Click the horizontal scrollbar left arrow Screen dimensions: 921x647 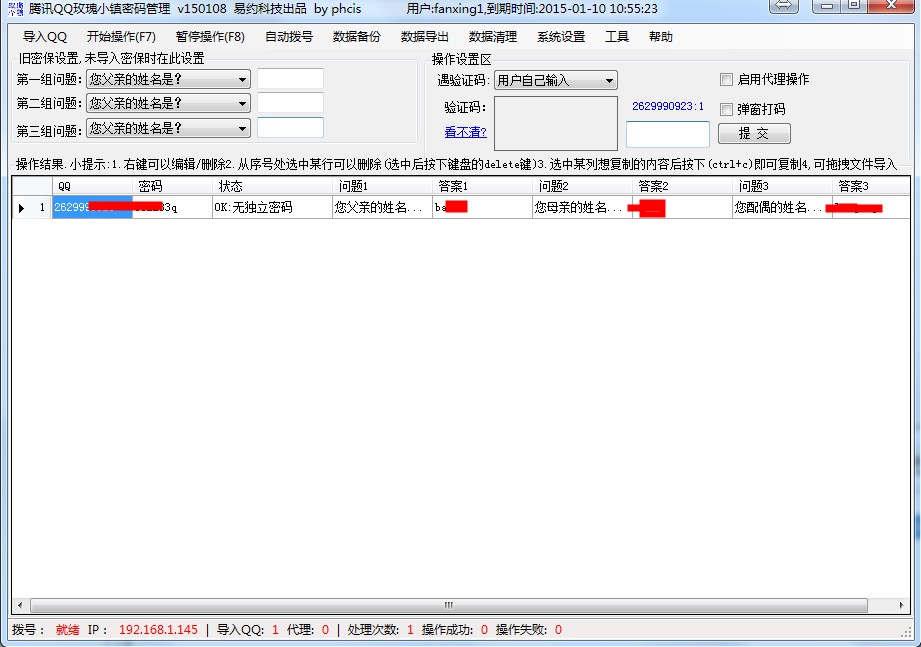[x=21, y=605]
